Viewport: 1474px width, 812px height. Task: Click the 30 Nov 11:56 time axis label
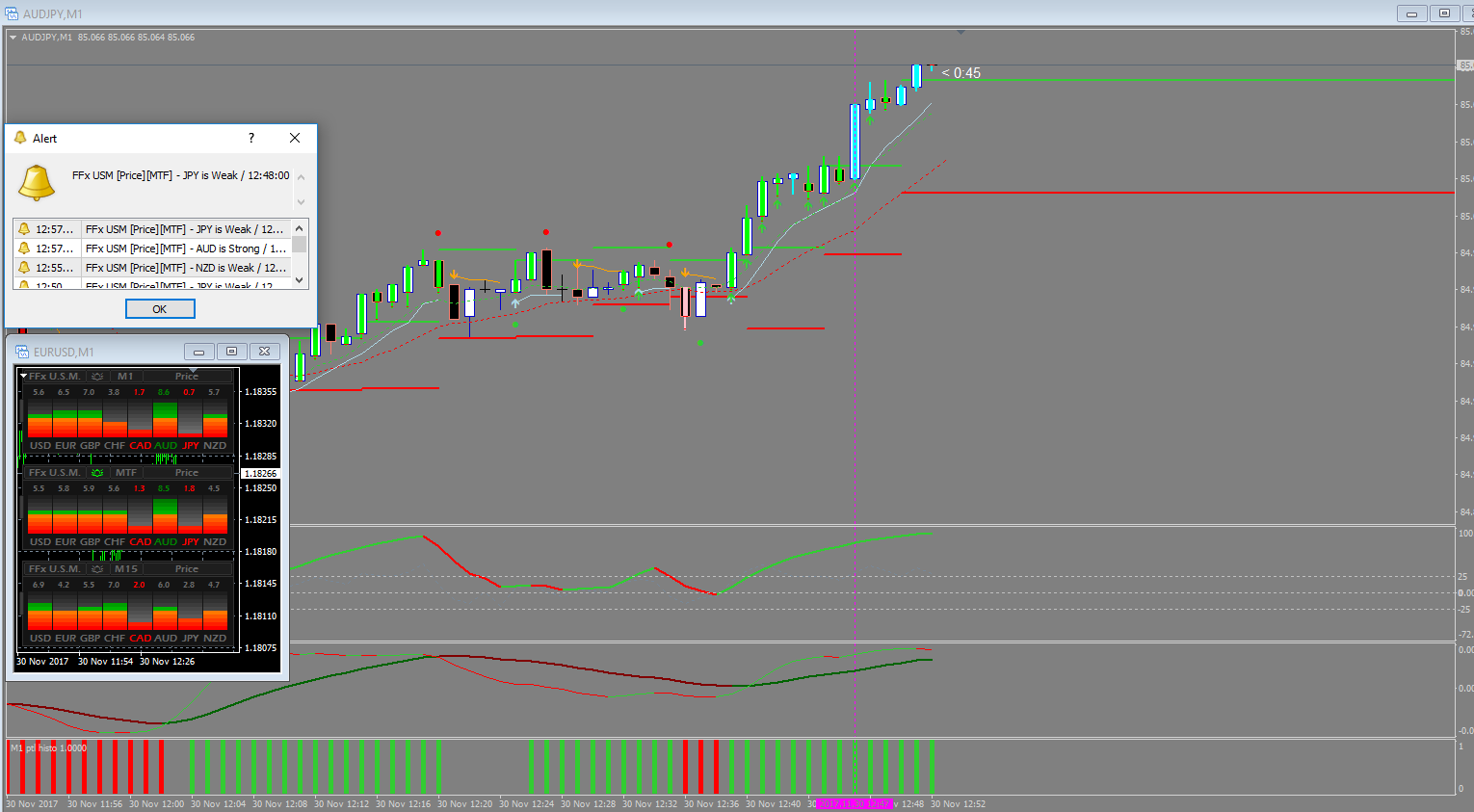(x=94, y=804)
